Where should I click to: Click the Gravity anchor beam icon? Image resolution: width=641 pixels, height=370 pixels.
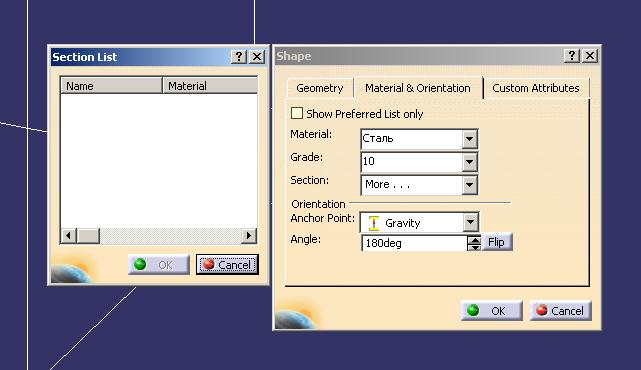(x=373, y=223)
